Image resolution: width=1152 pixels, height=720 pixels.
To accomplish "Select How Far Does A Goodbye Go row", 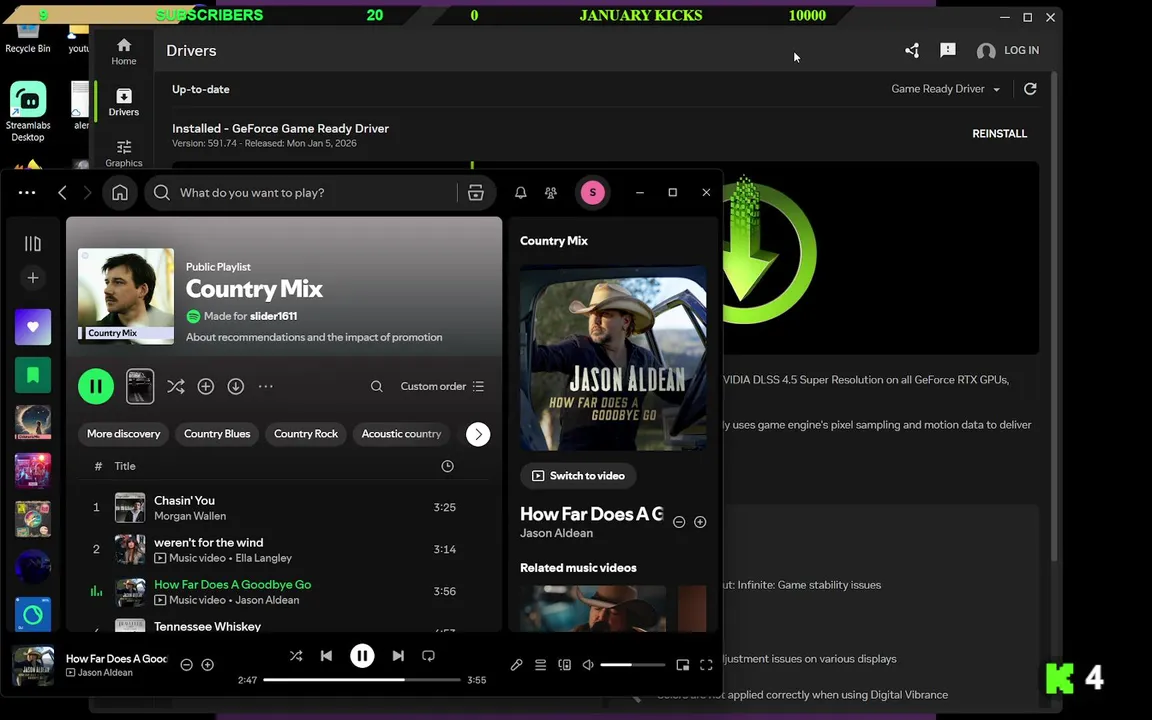I will (284, 591).
